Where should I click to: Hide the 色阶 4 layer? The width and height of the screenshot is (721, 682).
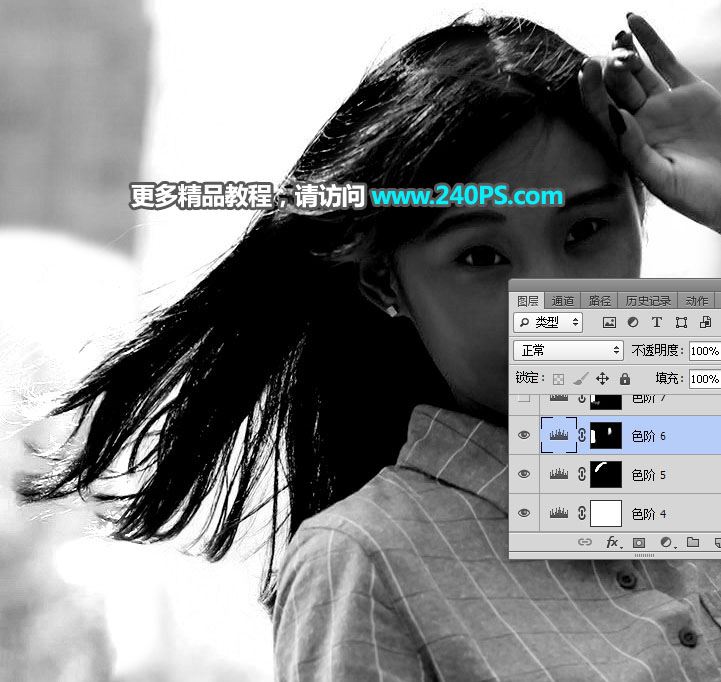click(x=524, y=513)
